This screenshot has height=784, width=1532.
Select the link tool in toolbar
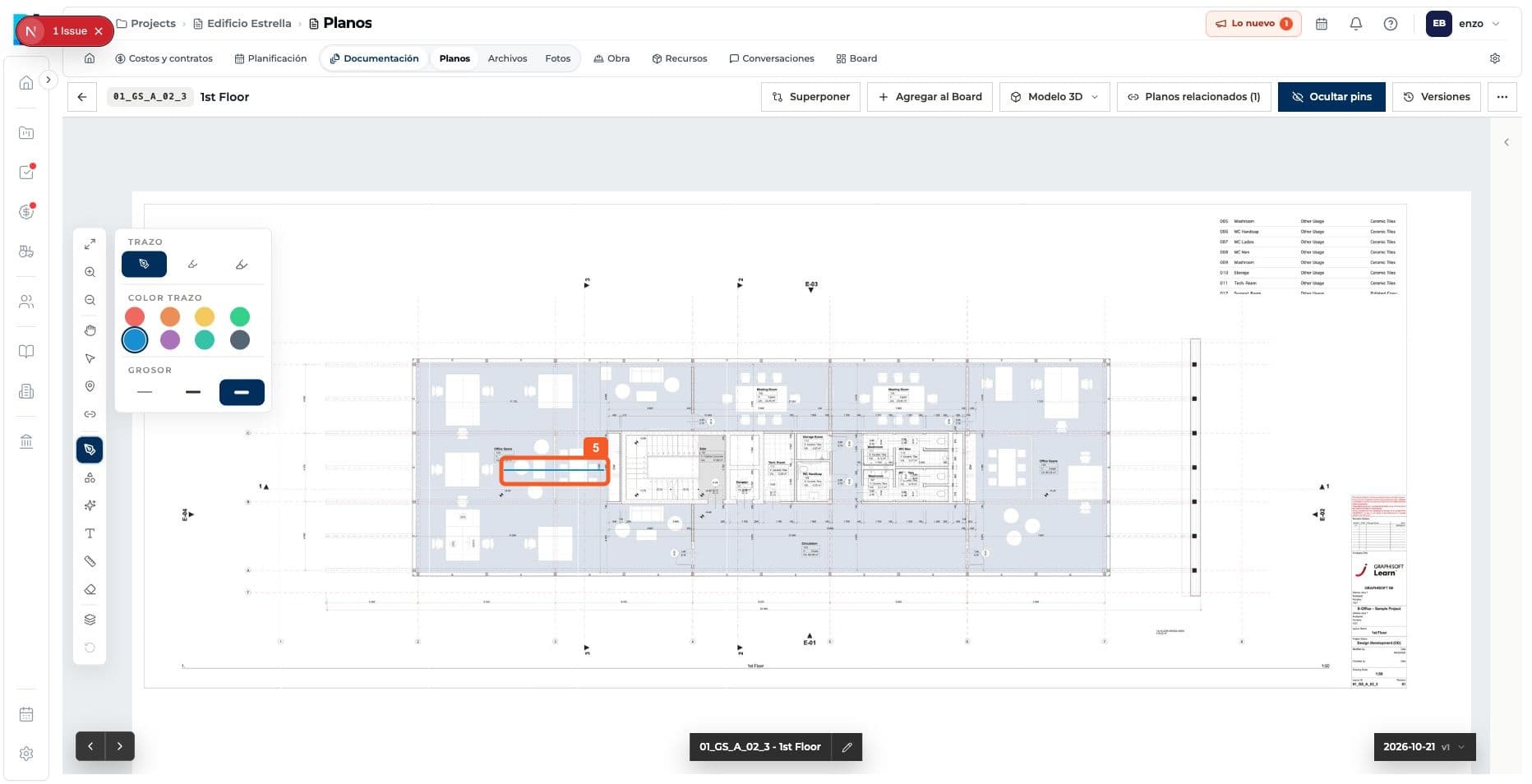pos(90,414)
